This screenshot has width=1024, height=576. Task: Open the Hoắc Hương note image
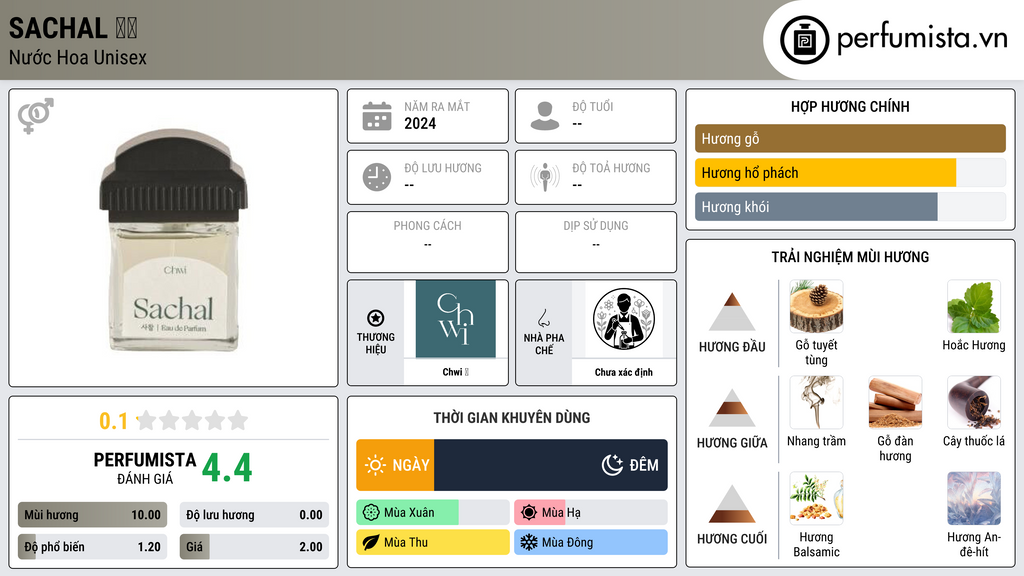coord(974,306)
